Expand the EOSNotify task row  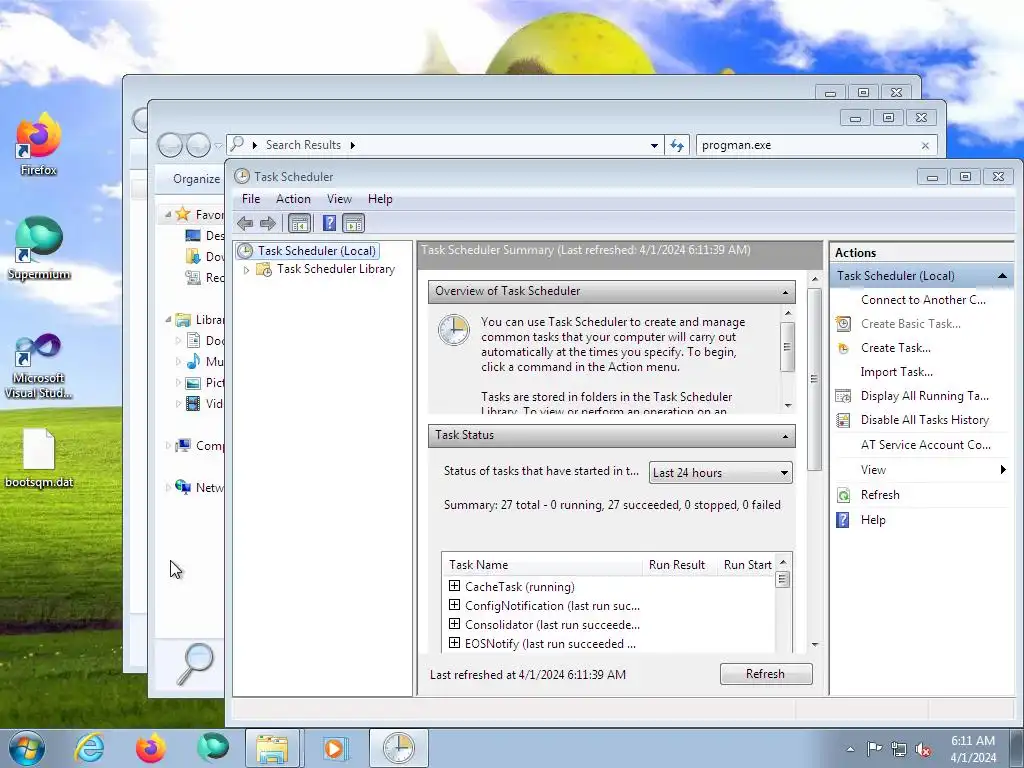455,643
